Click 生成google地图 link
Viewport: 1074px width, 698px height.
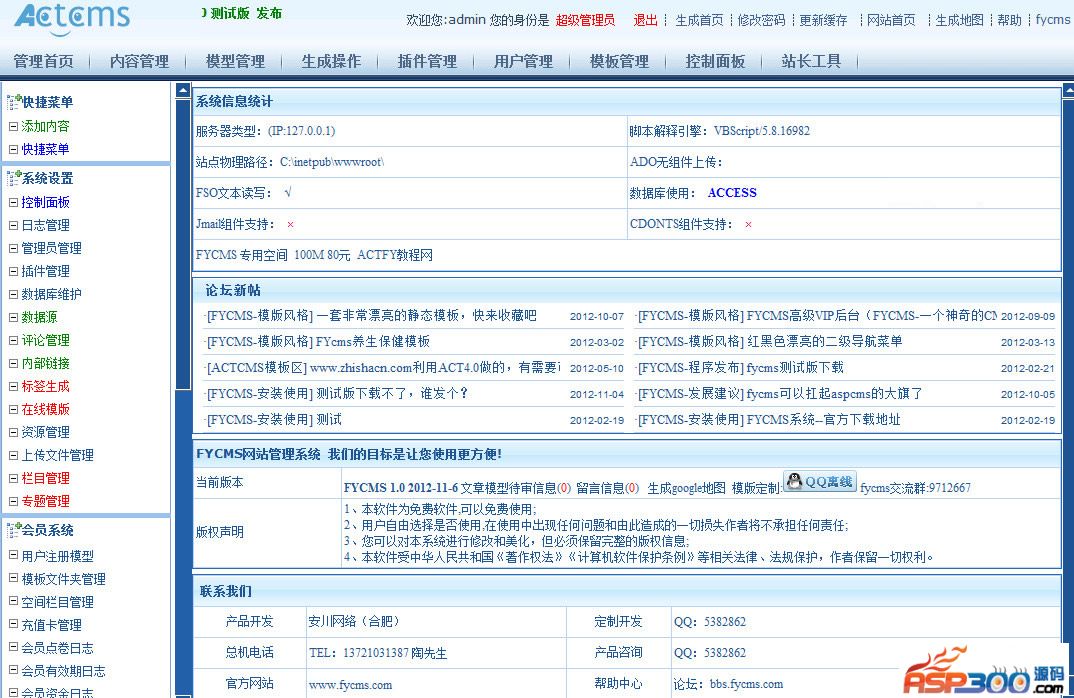(686, 488)
